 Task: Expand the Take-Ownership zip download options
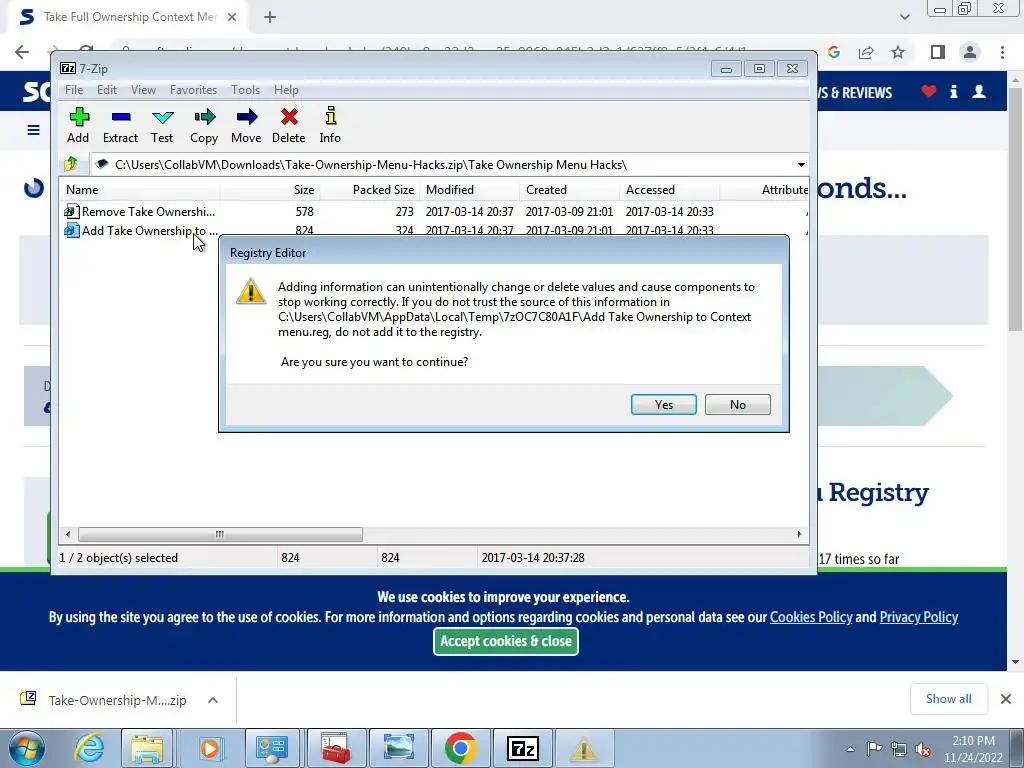213,700
